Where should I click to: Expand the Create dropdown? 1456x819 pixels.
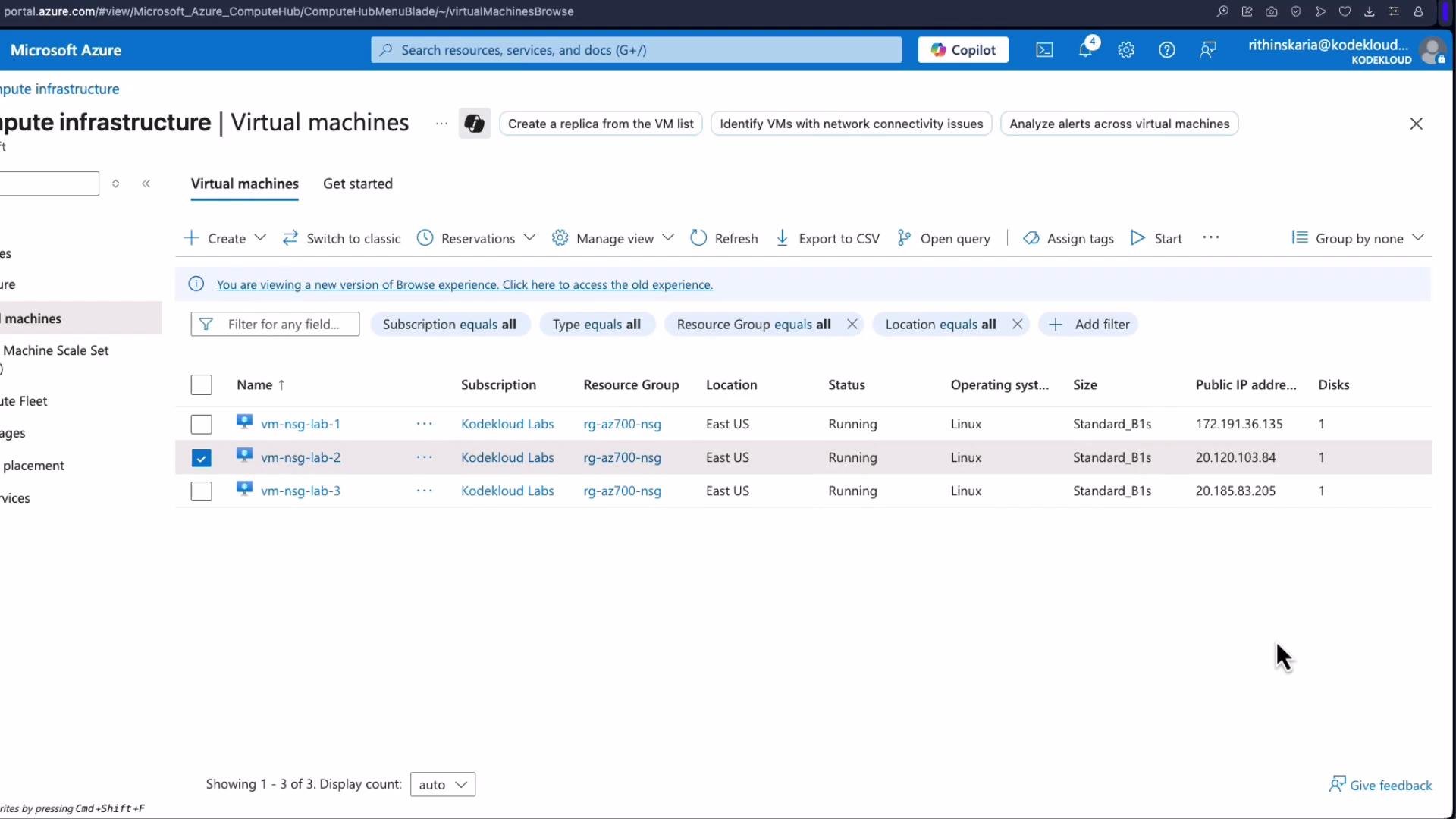tap(225, 238)
